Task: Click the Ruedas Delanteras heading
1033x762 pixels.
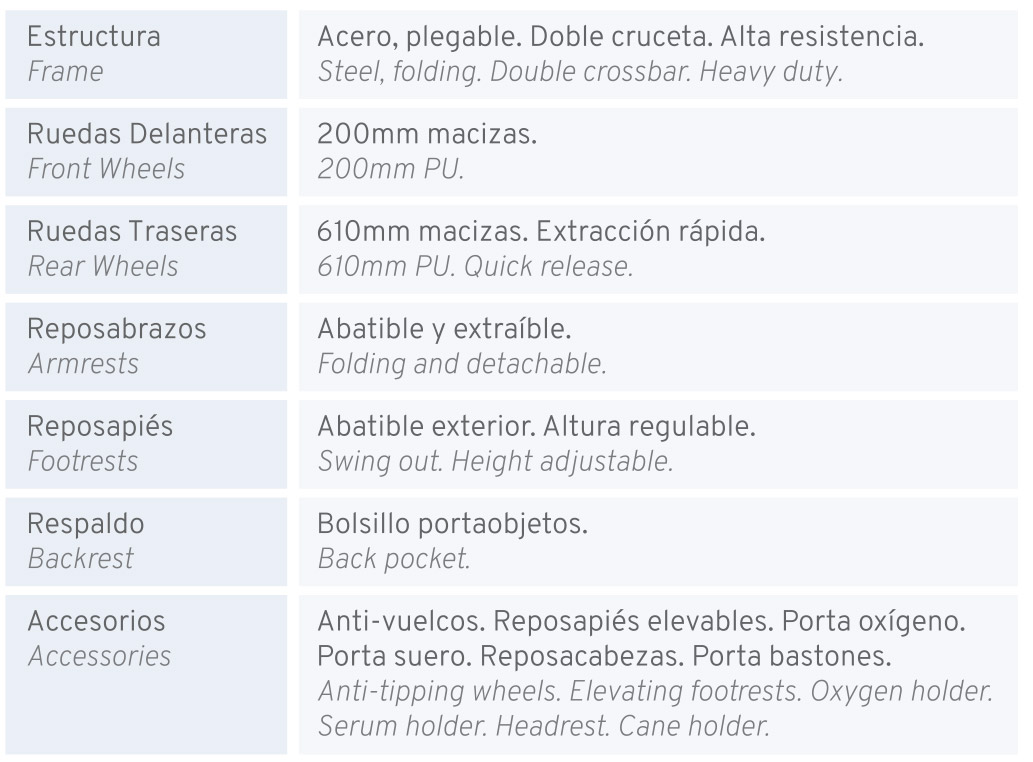Action: pos(147,135)
